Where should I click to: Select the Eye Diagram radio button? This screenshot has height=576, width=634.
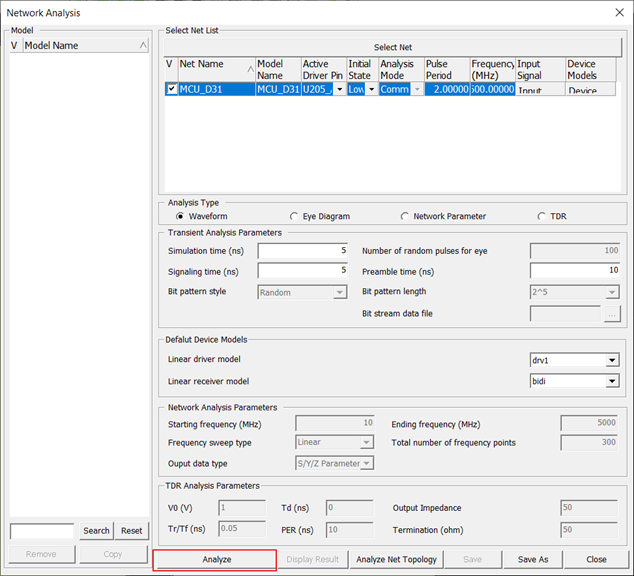pos(294,216)
